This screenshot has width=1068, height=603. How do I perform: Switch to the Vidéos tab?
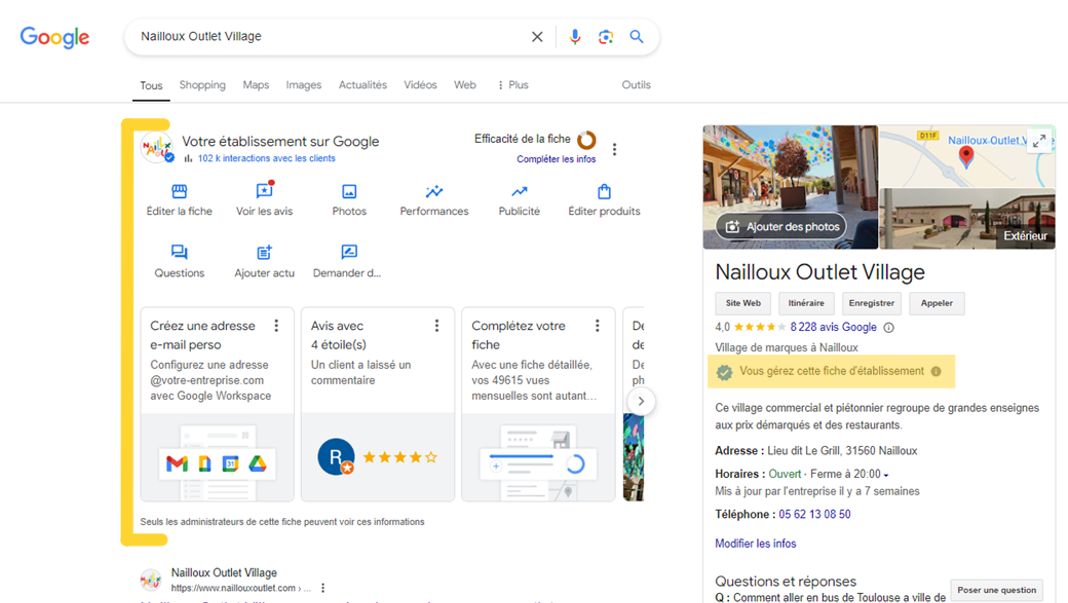click(x=420, y=85)
